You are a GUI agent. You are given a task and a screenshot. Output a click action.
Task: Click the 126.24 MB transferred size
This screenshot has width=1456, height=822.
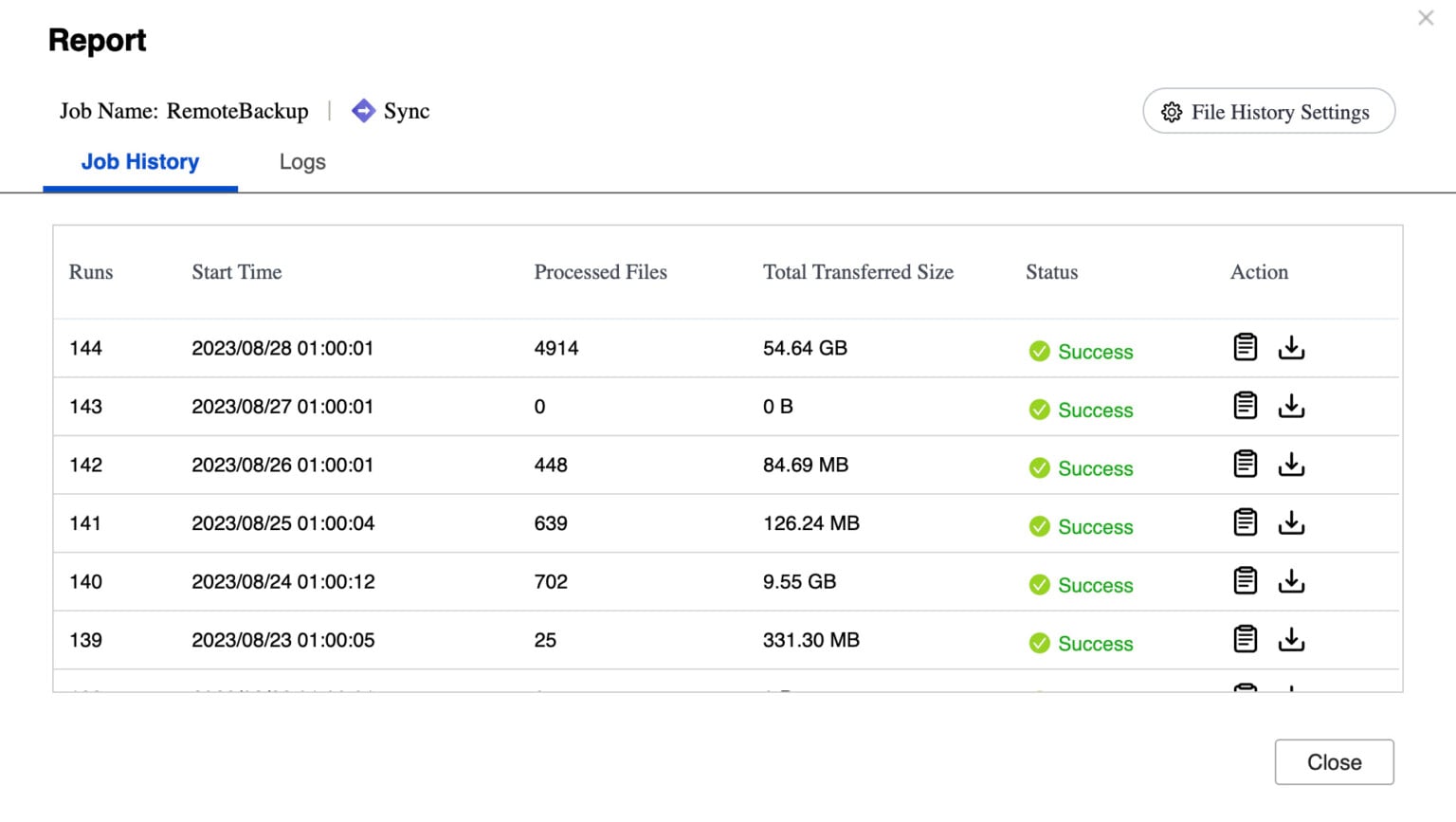point(811,523)
